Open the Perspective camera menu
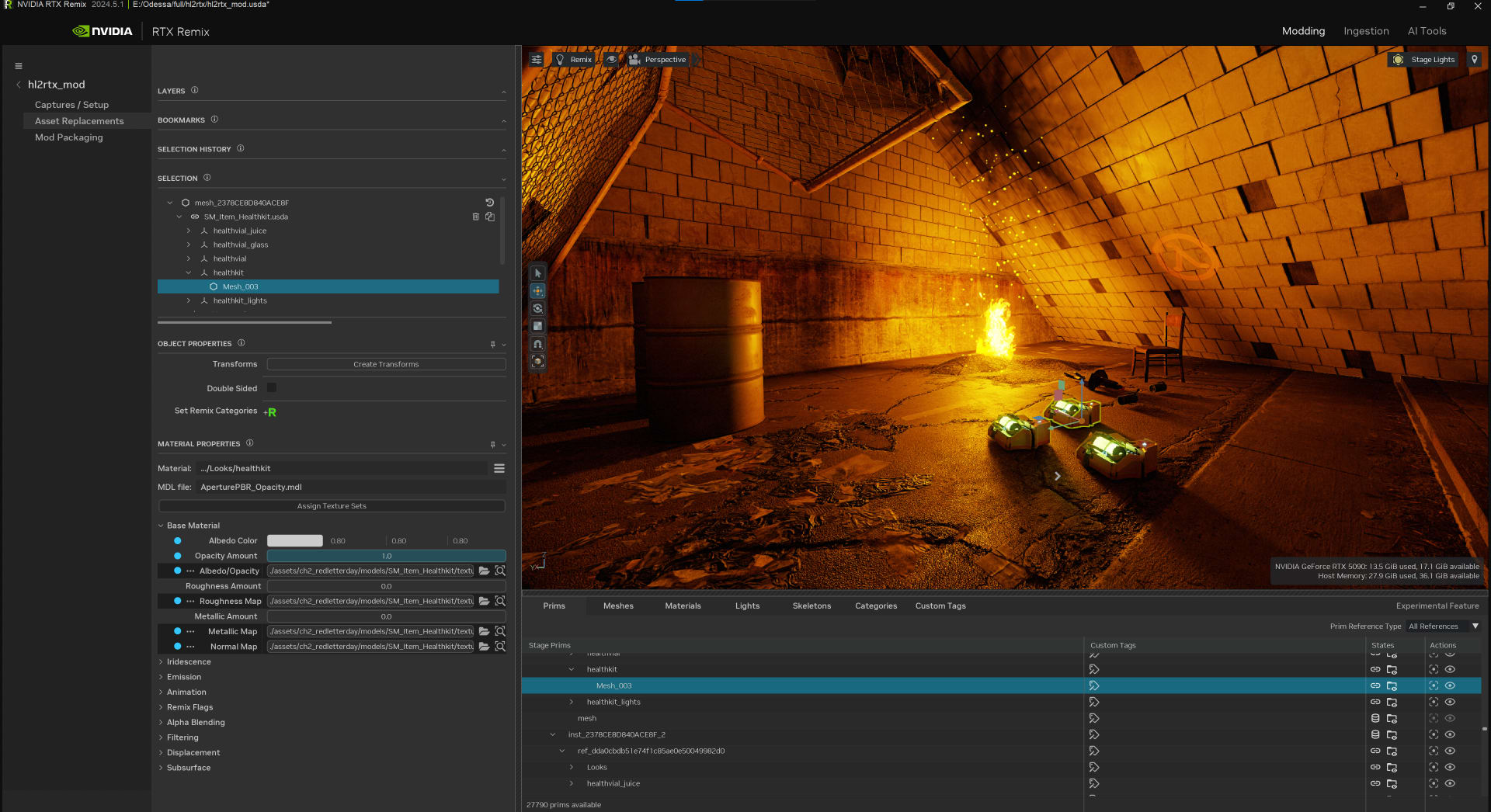This screenshot has width=1491, height=812. [x=658, y=60]
